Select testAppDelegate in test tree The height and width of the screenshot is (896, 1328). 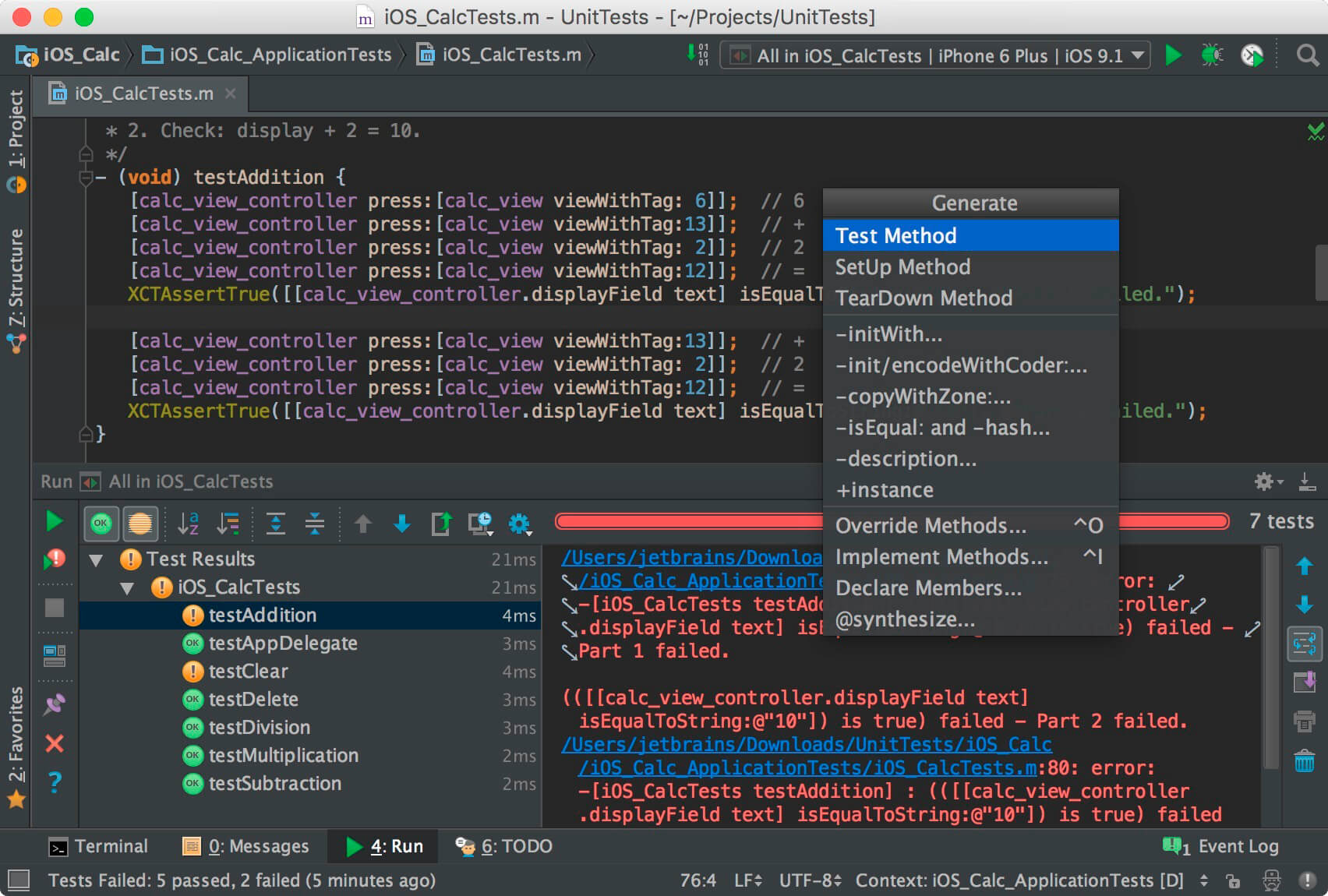pyautogui.click(x=282, y=644)
